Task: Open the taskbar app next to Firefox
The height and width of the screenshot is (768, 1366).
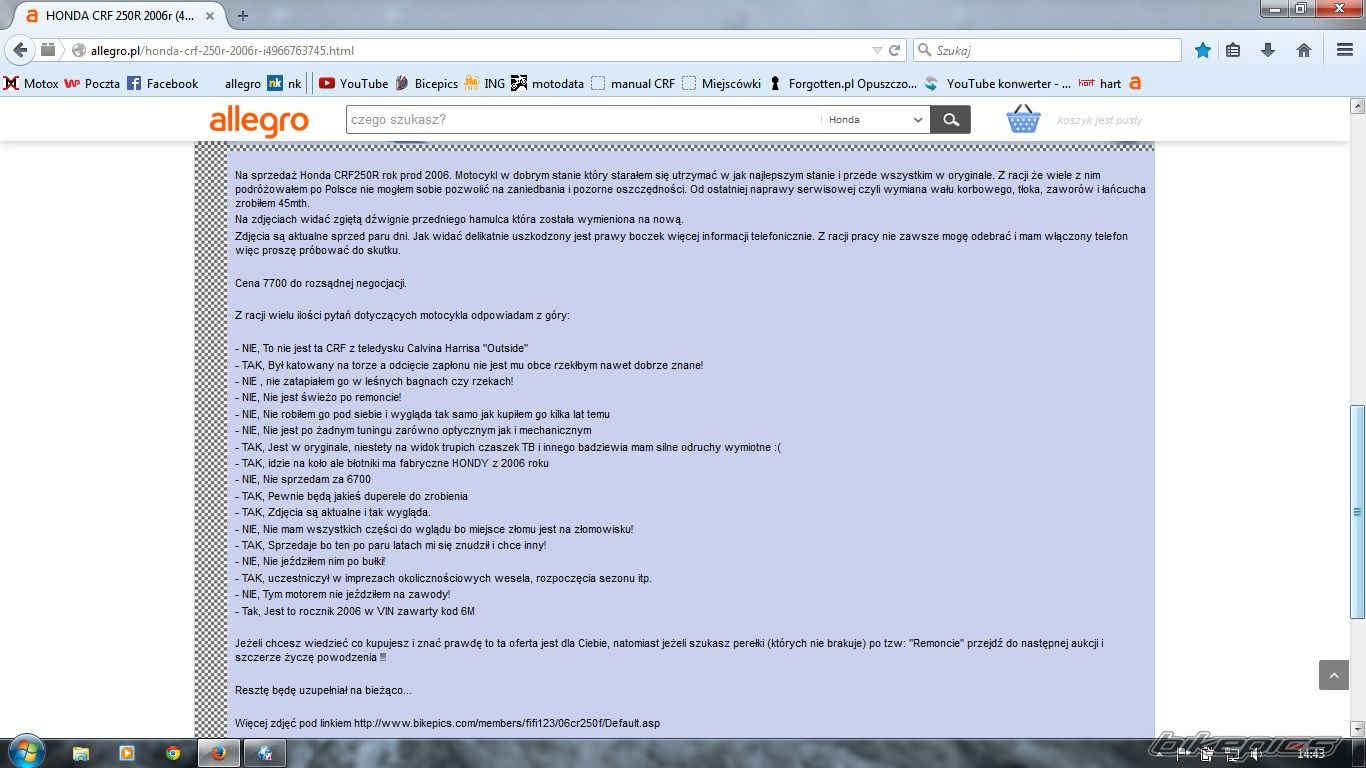Action: (265, 753)
